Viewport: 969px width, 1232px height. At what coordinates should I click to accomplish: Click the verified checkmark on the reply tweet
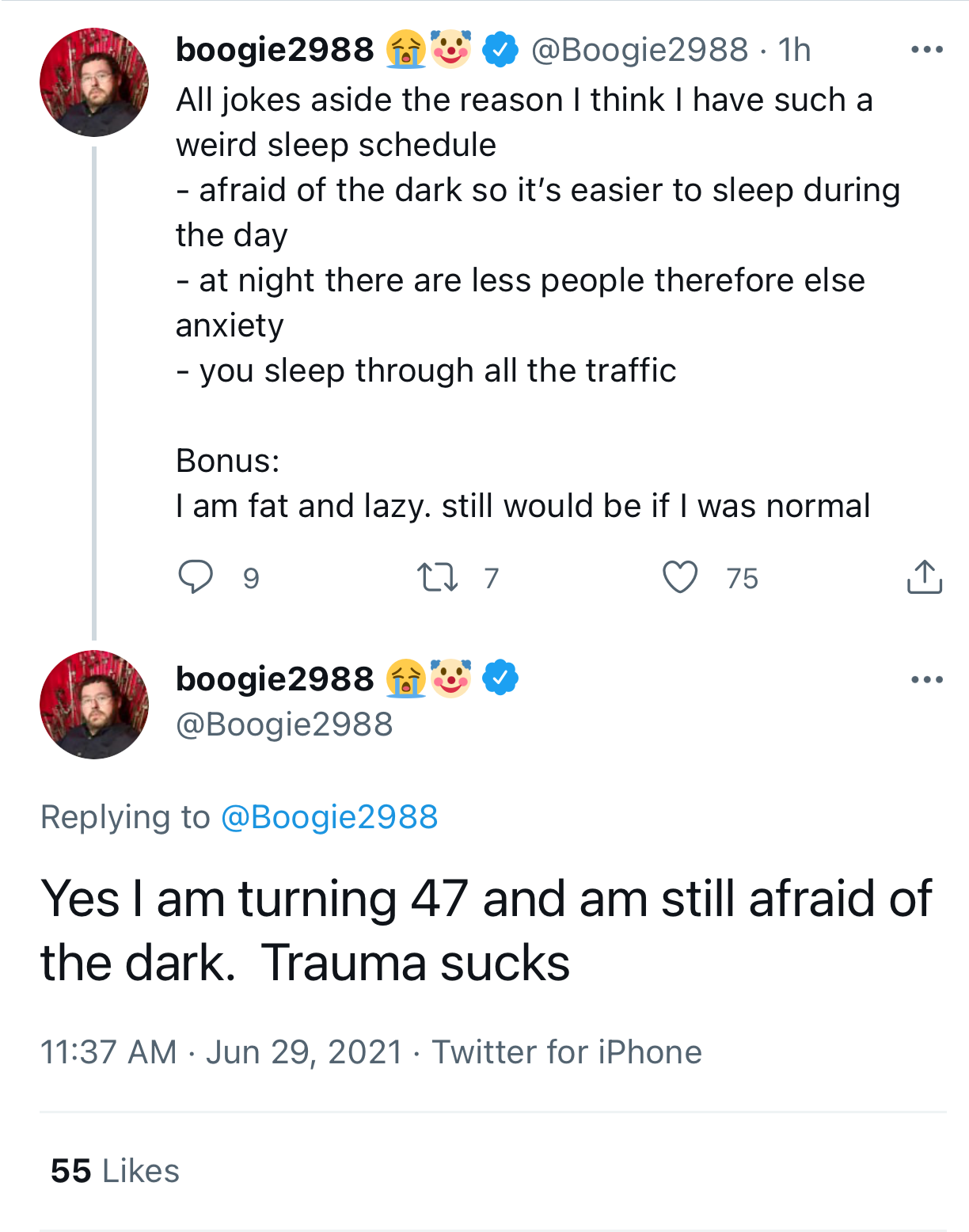499,679
